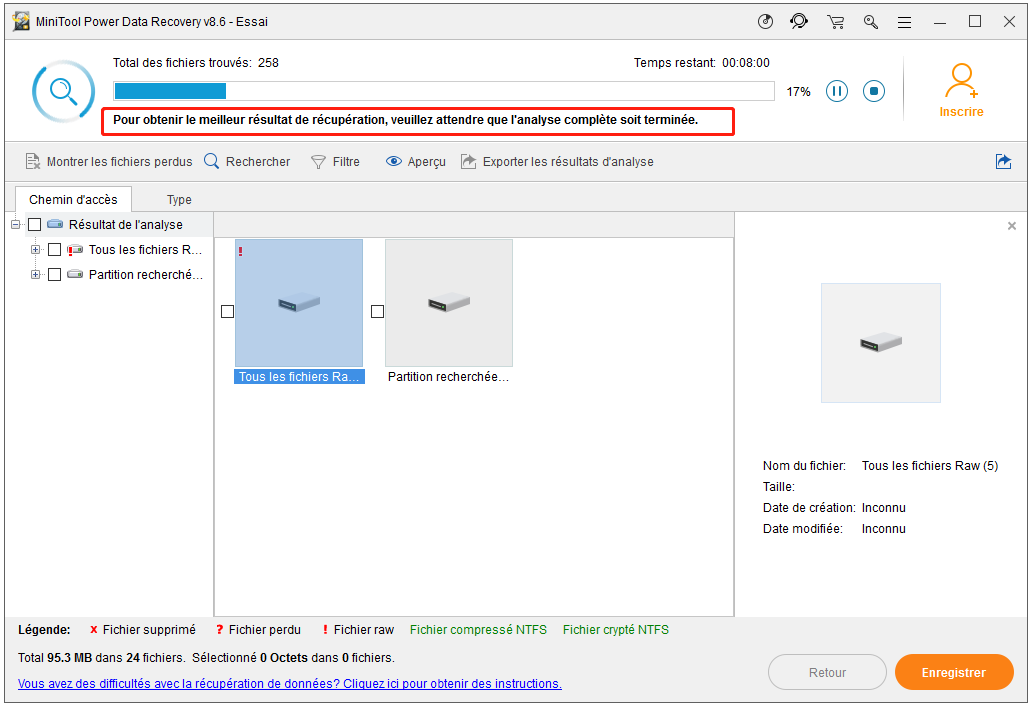The image size is (1031, 706).
Task: Check the Partition recherché... tree checkbox
Action: click(x=55, y=275)
